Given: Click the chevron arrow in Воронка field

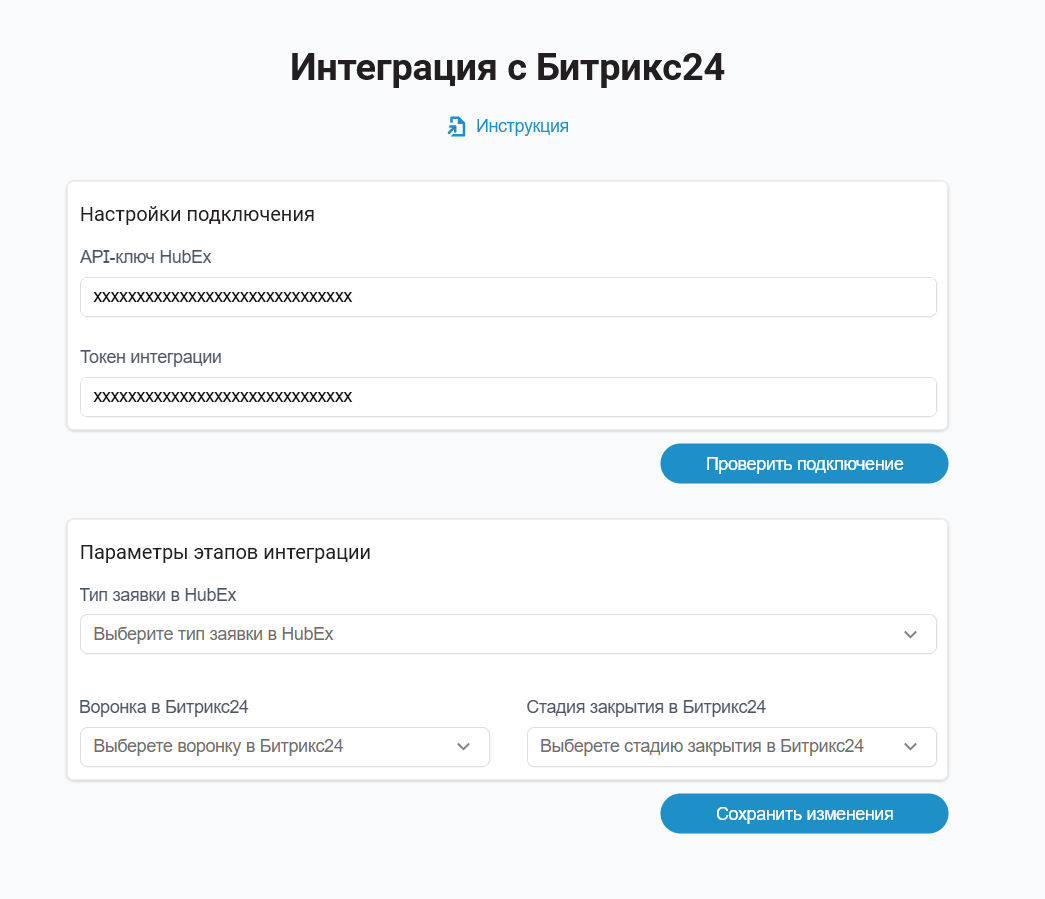Looking at the screenshot, I should 463,746.
